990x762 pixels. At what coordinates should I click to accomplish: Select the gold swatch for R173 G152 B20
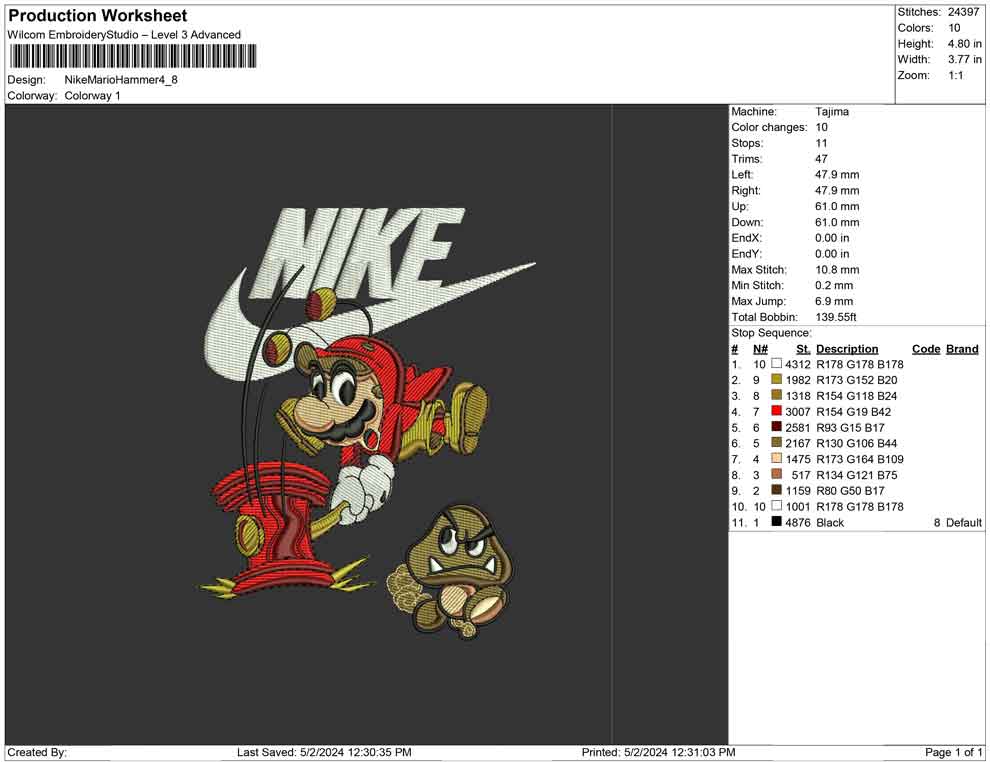coord(777,379)
